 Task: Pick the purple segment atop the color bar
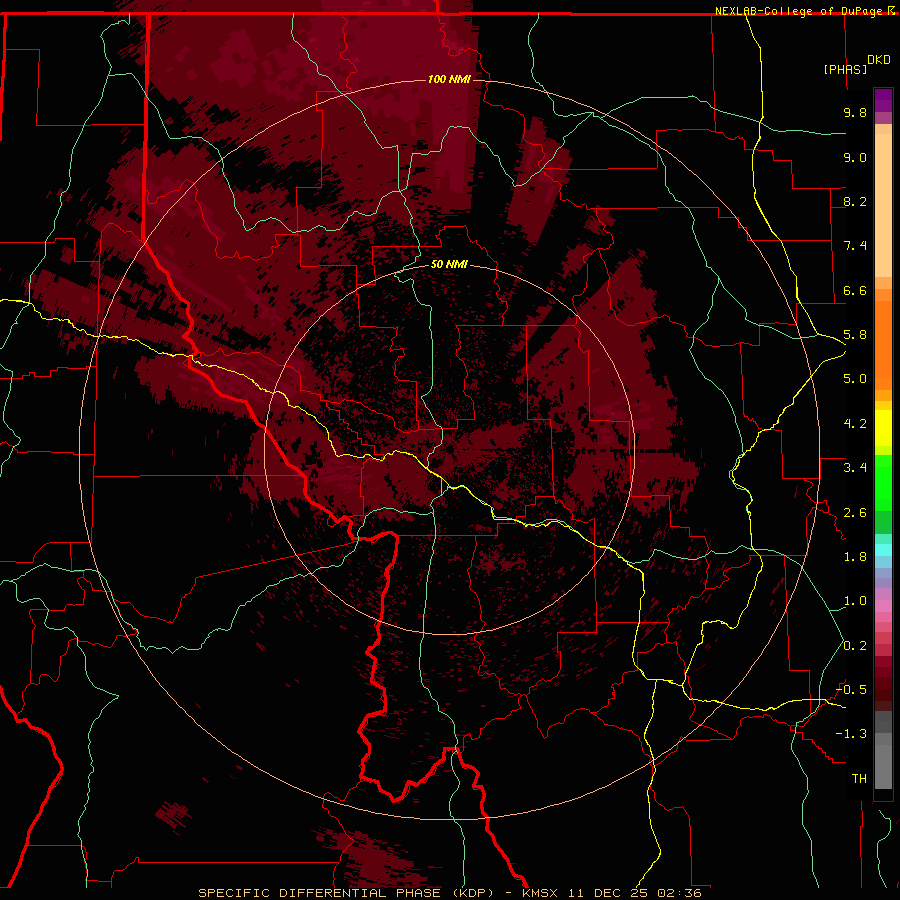click(883, 100)
